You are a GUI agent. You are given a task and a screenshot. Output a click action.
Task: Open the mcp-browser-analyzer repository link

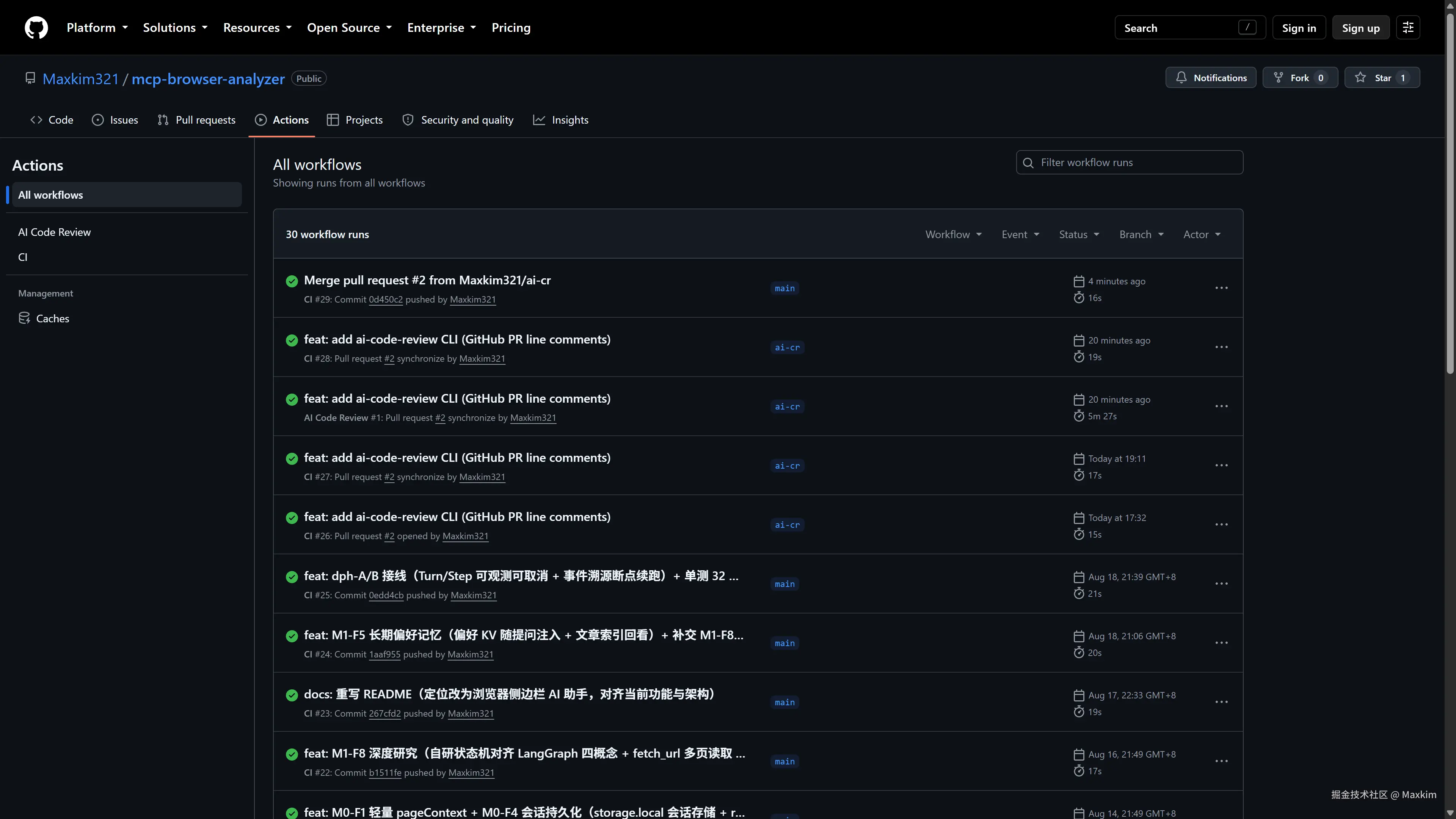(x=208, y=78)
